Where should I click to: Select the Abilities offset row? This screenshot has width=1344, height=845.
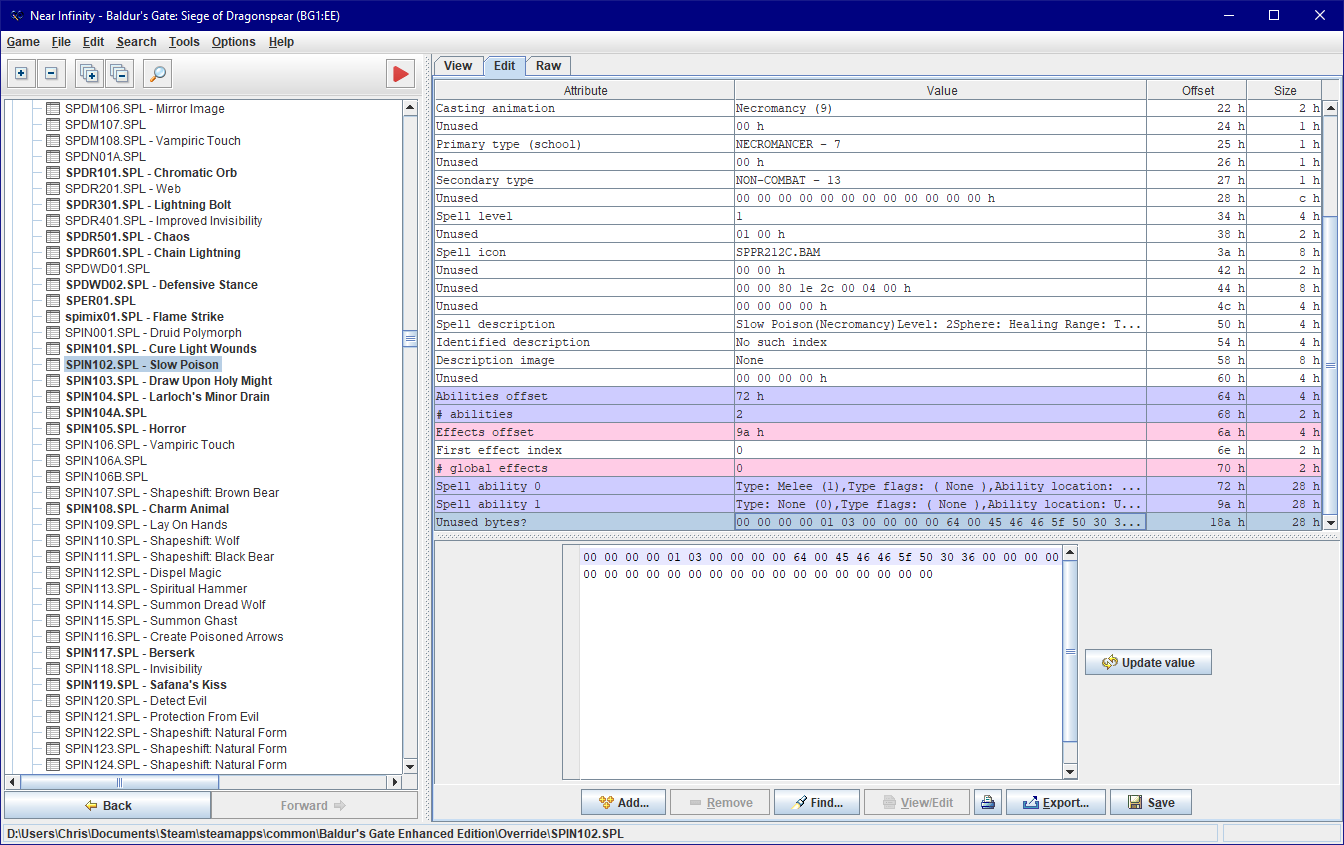coord(878,396)
